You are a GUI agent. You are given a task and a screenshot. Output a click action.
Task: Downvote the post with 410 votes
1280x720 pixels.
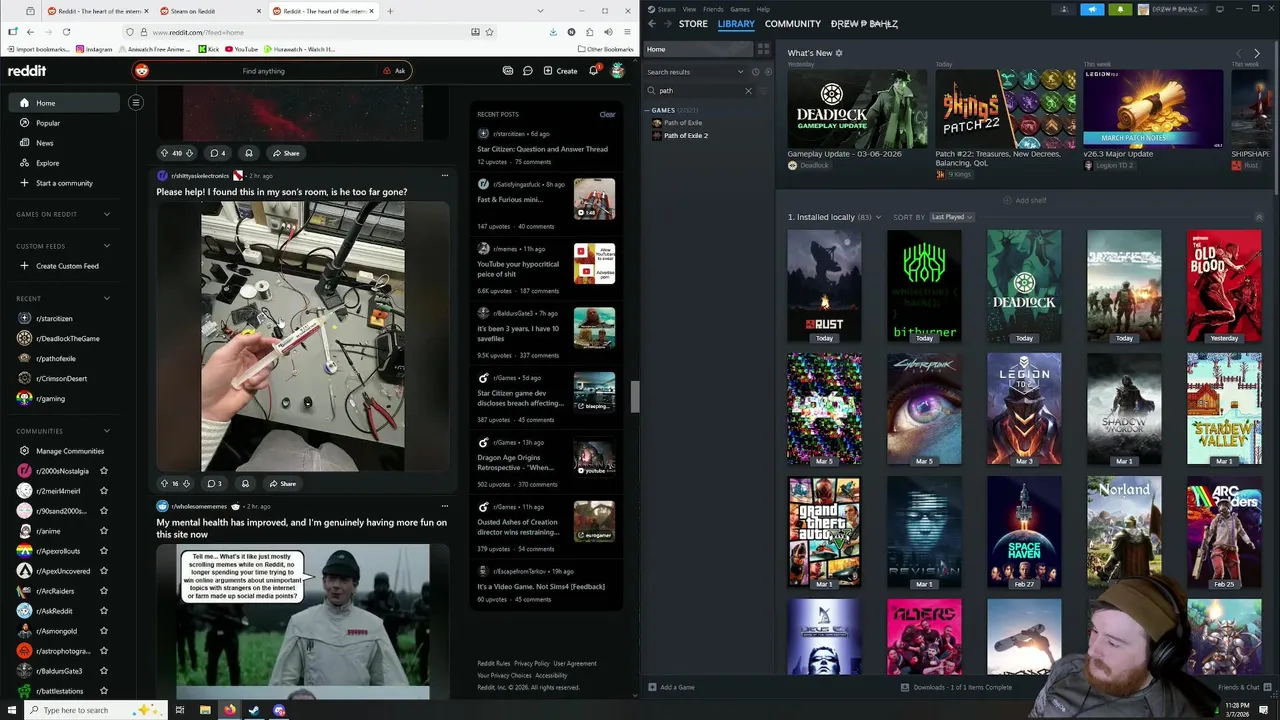point(189,153)
